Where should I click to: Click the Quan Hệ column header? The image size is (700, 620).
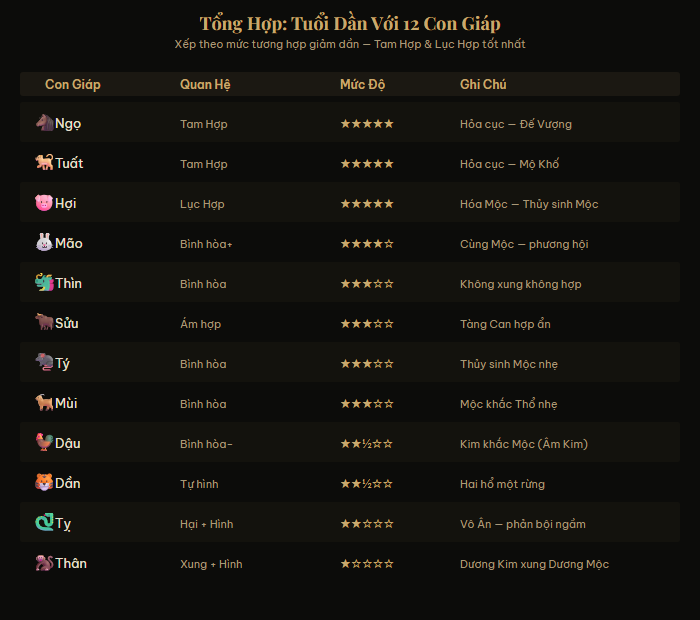(205, 85)
